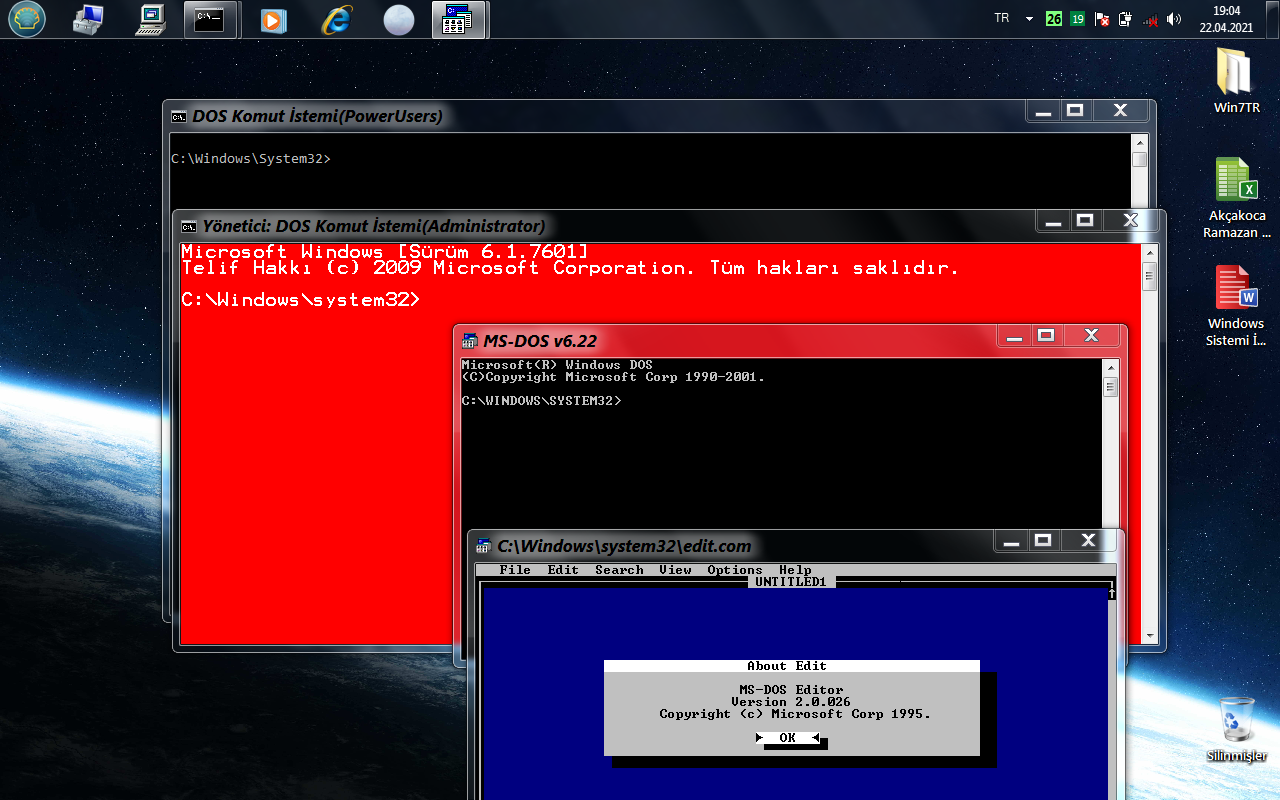Click the Copyright Microsoft Corp 1990-2001 line

613,377
